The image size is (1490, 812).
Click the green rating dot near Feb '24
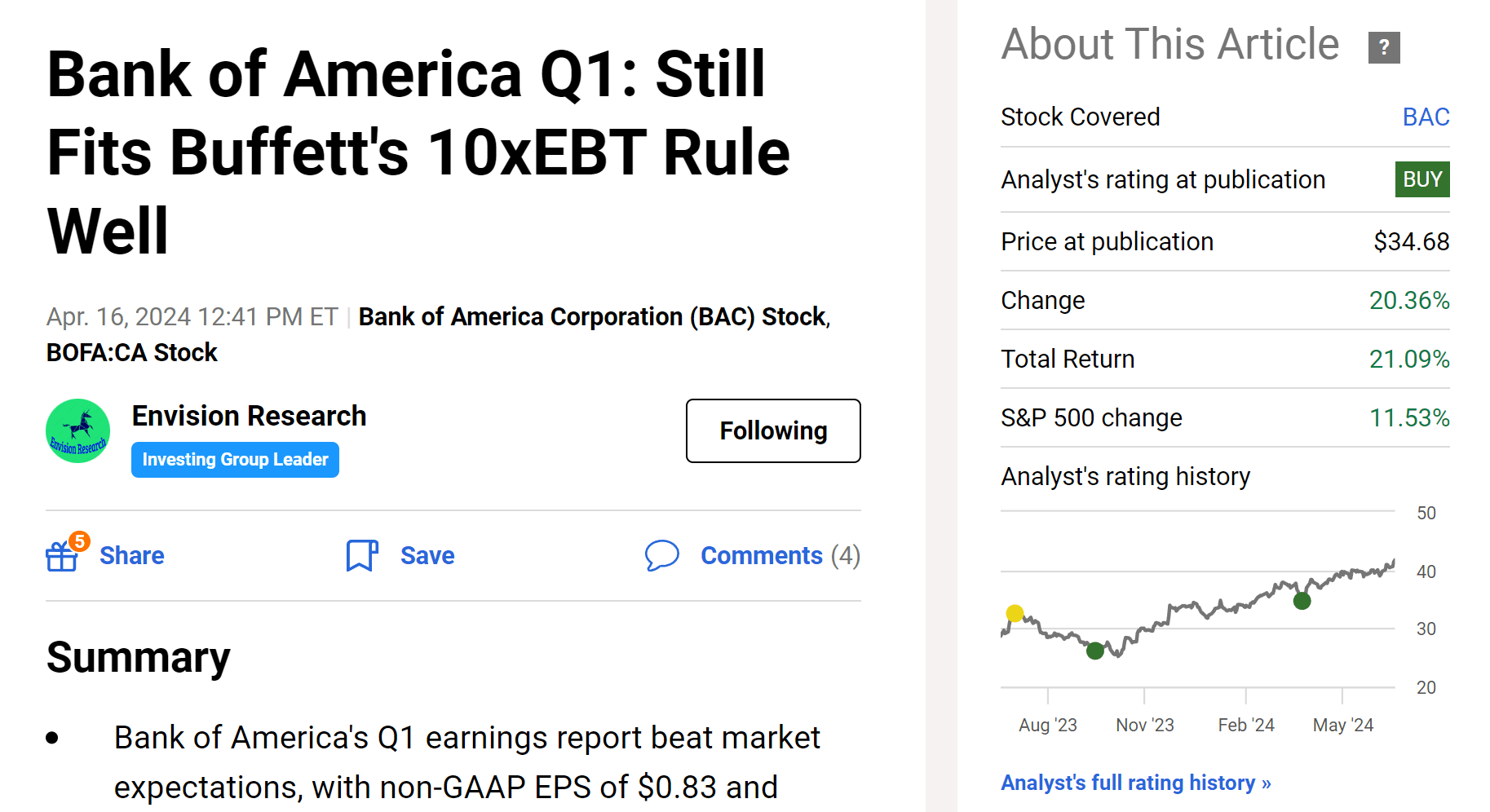coord(1302,601)
